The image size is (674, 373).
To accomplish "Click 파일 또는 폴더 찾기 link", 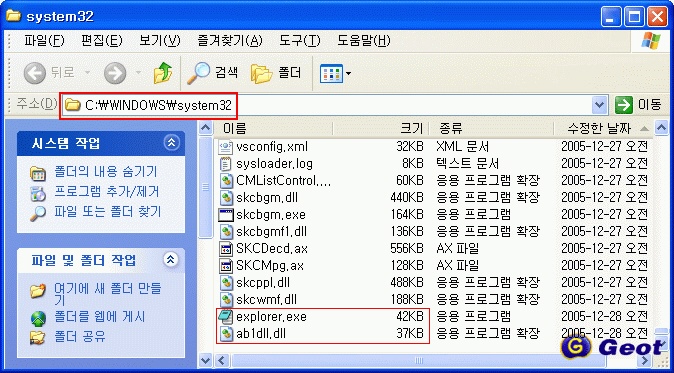I will [107, 211].
